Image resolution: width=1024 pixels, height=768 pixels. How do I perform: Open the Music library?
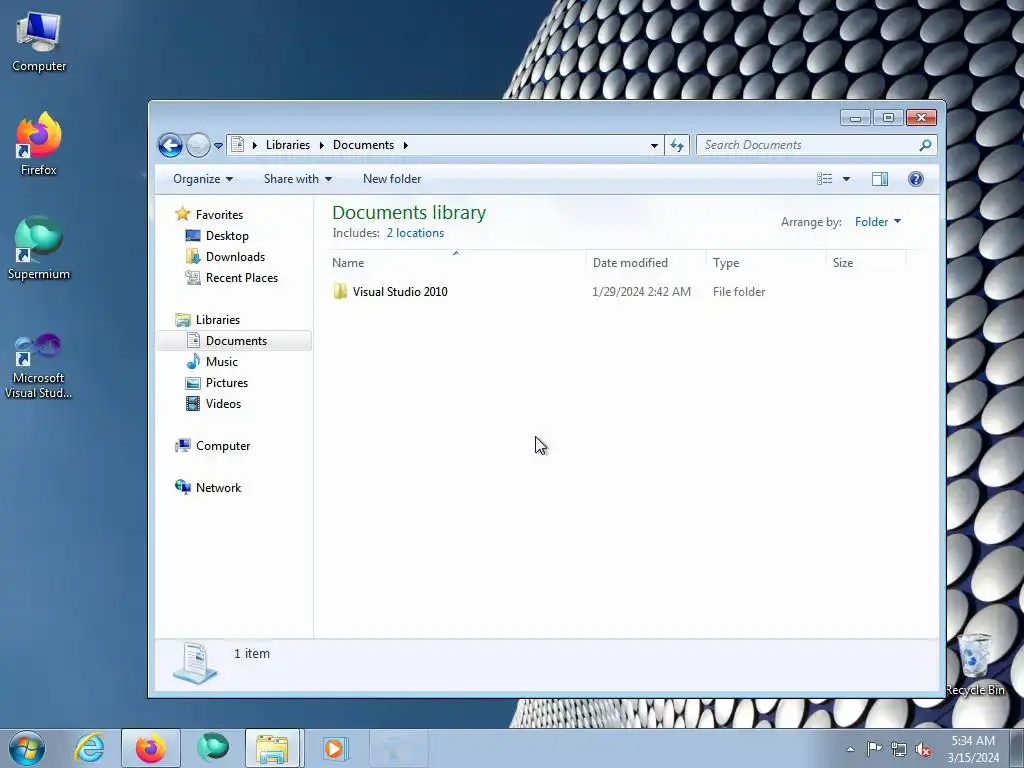tap(221, 362)
